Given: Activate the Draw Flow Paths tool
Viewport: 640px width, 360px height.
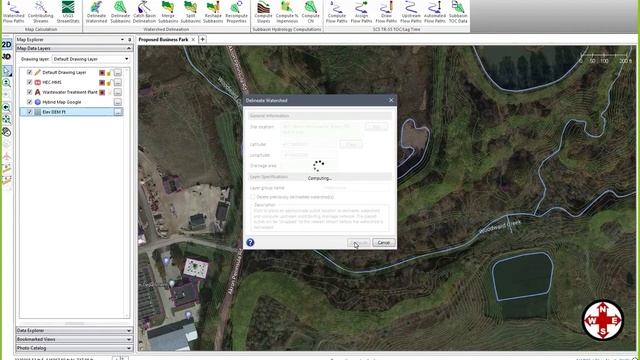Looking at the screenshot, I should [386, 13].
